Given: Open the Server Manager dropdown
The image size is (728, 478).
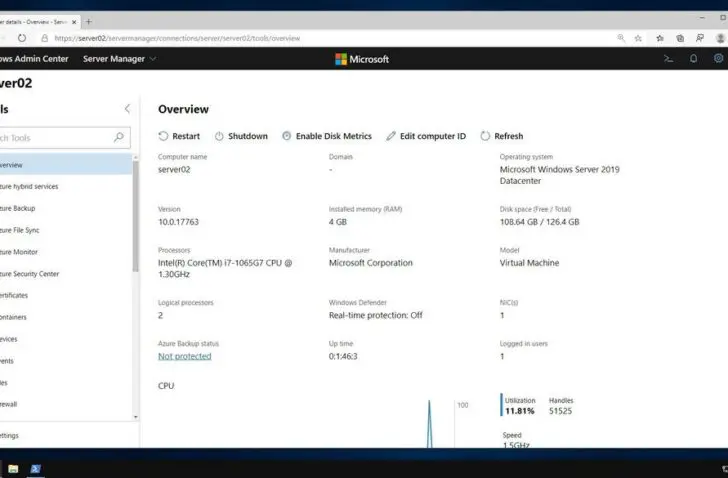Looking at the screenshot, I should pos(119,59).
